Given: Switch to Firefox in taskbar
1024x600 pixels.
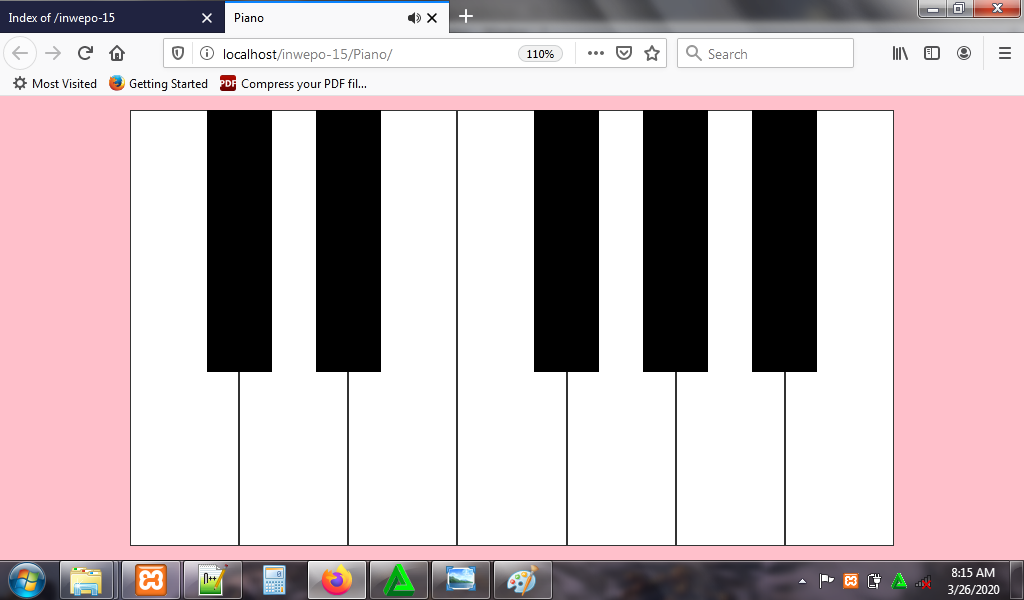Looking at the screenshot, I should point(336,580).
